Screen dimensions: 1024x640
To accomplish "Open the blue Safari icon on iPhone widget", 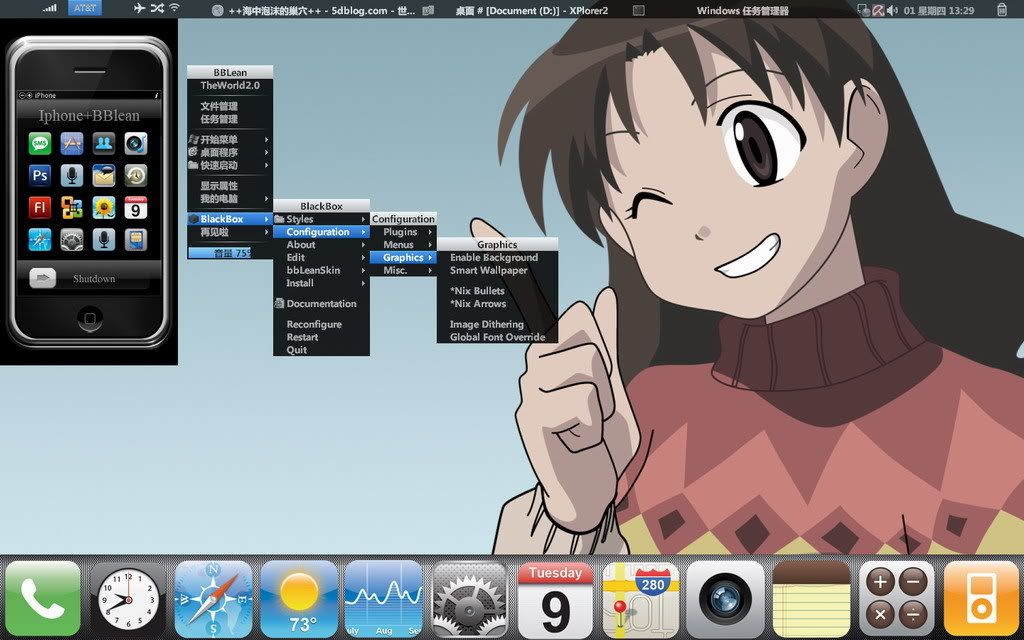I will point(40,240).
